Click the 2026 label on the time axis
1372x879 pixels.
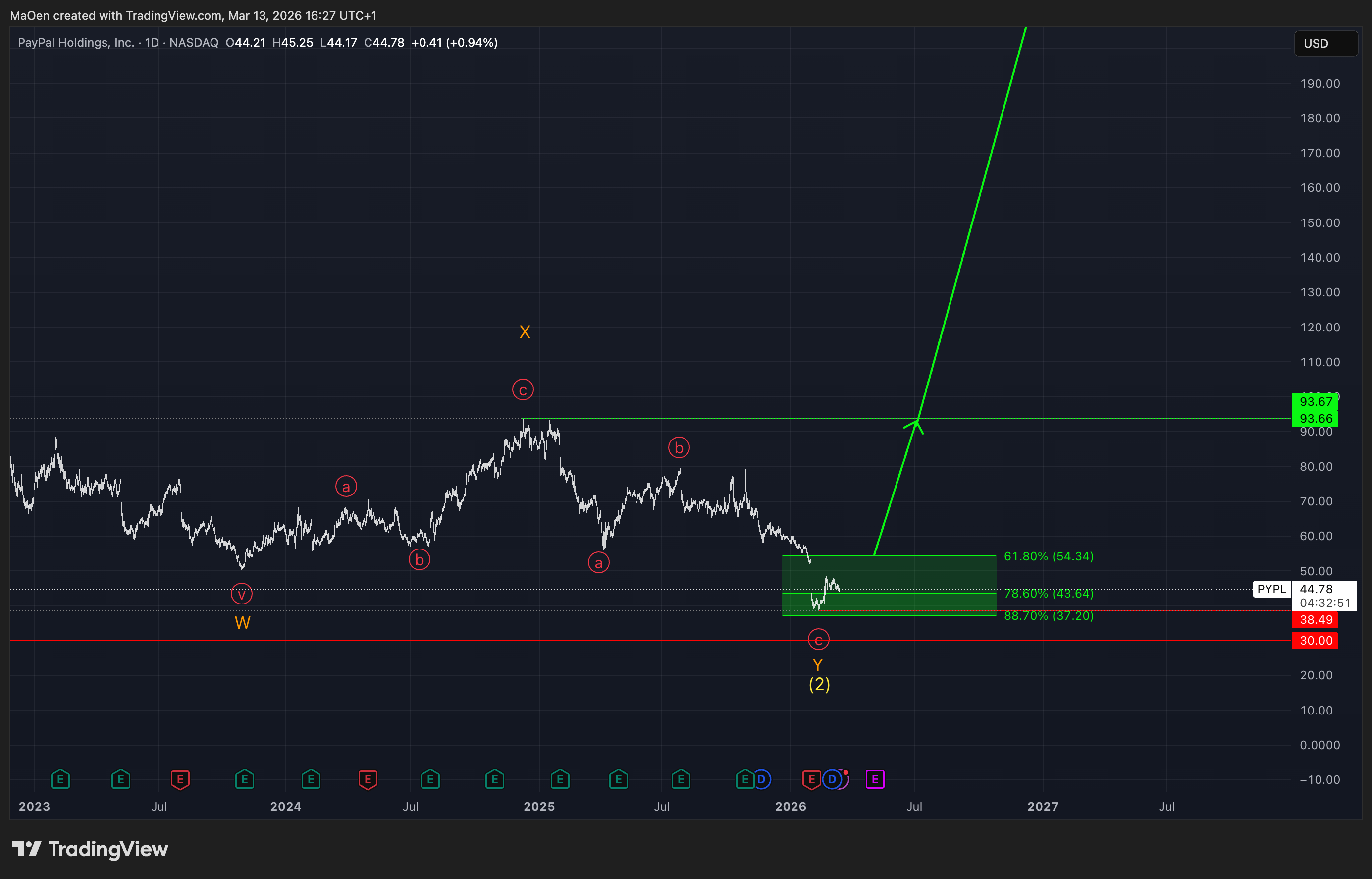(x=790, y=807)
